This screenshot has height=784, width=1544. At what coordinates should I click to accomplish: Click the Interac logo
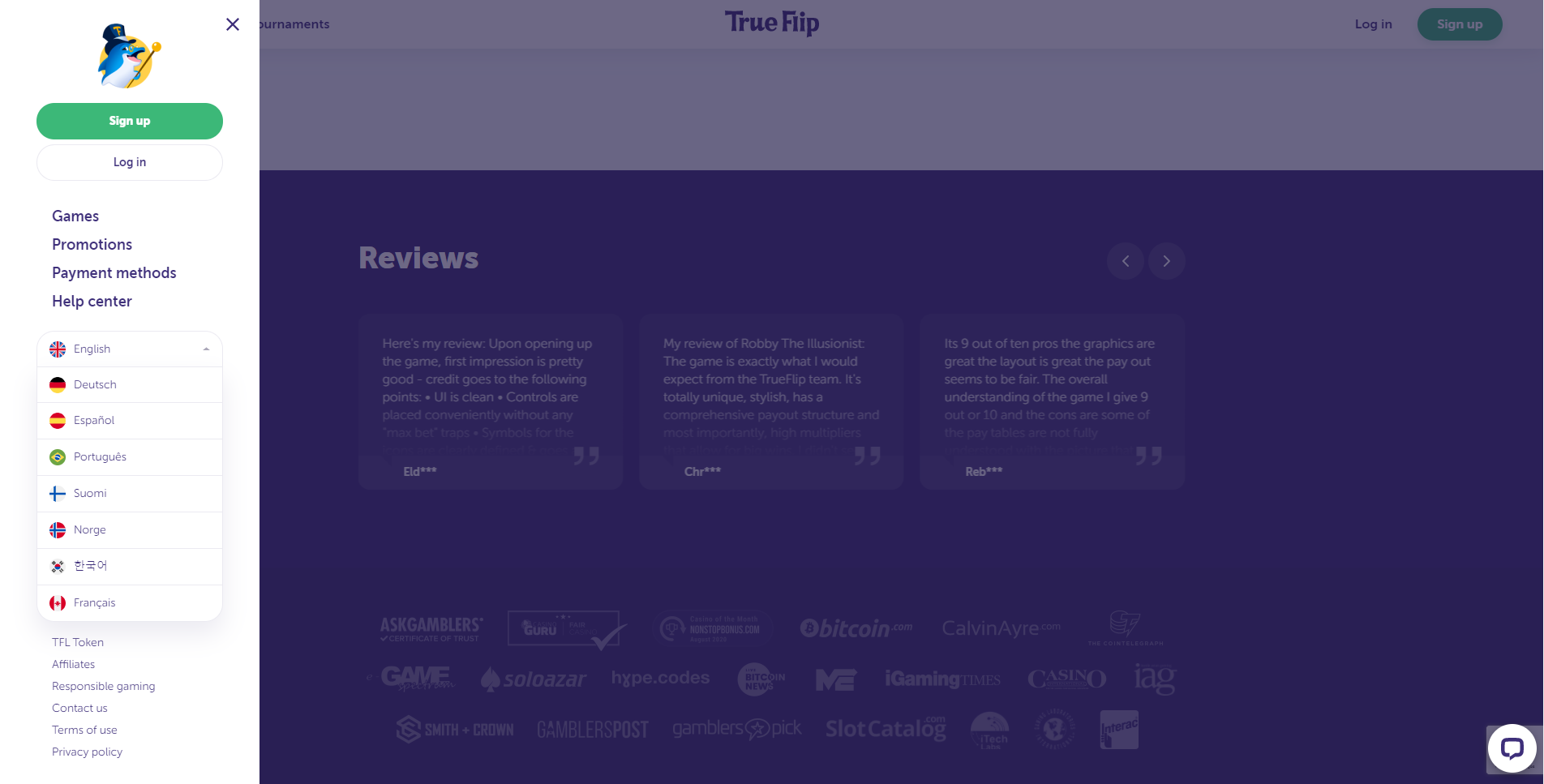pos(1119,730)
